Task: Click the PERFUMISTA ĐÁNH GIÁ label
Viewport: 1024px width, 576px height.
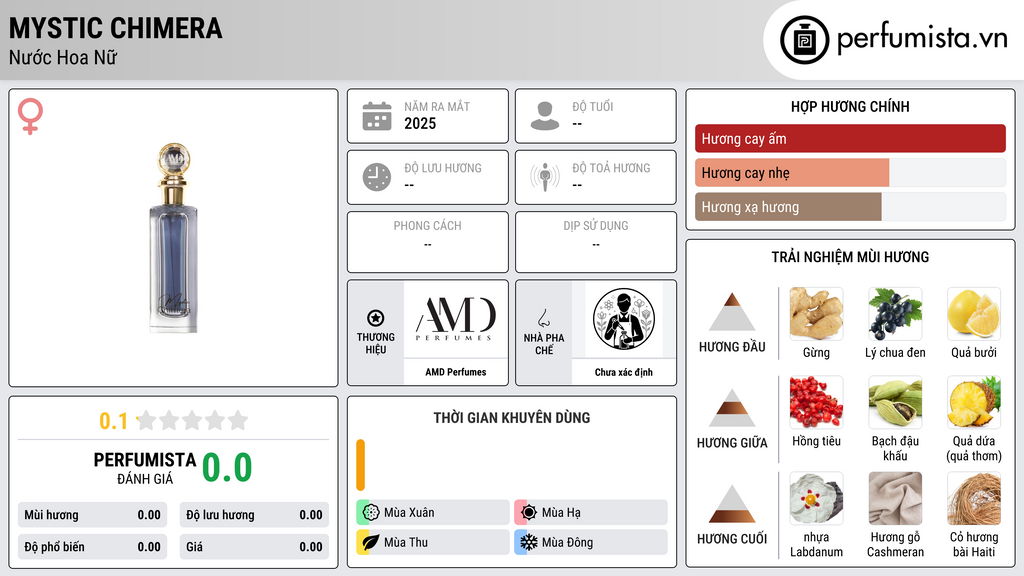Action: click(145, 468)
